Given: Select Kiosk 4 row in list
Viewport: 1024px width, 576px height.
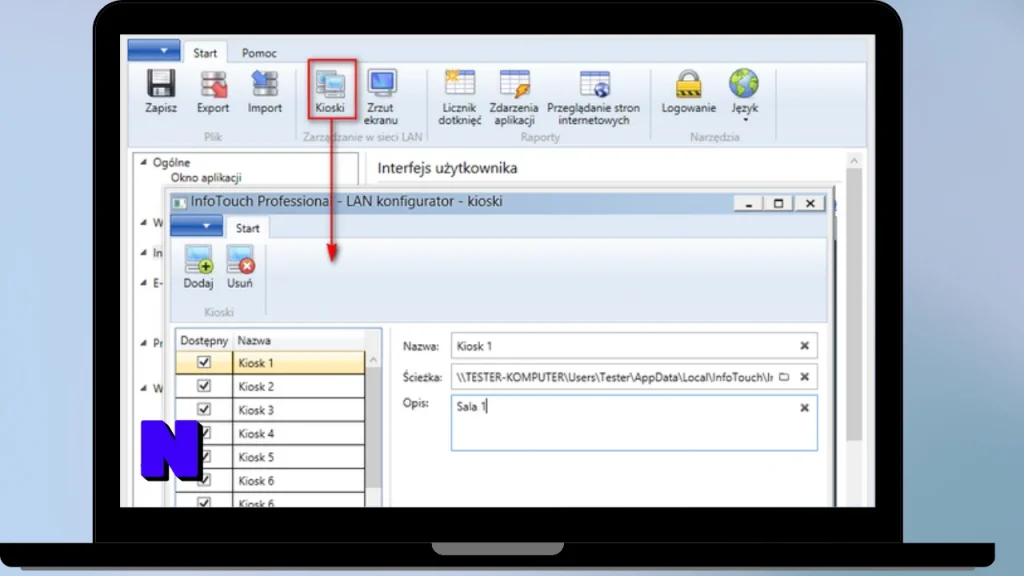Looking at the screenshot, I should pyautogui.click(x=270, y=434).
